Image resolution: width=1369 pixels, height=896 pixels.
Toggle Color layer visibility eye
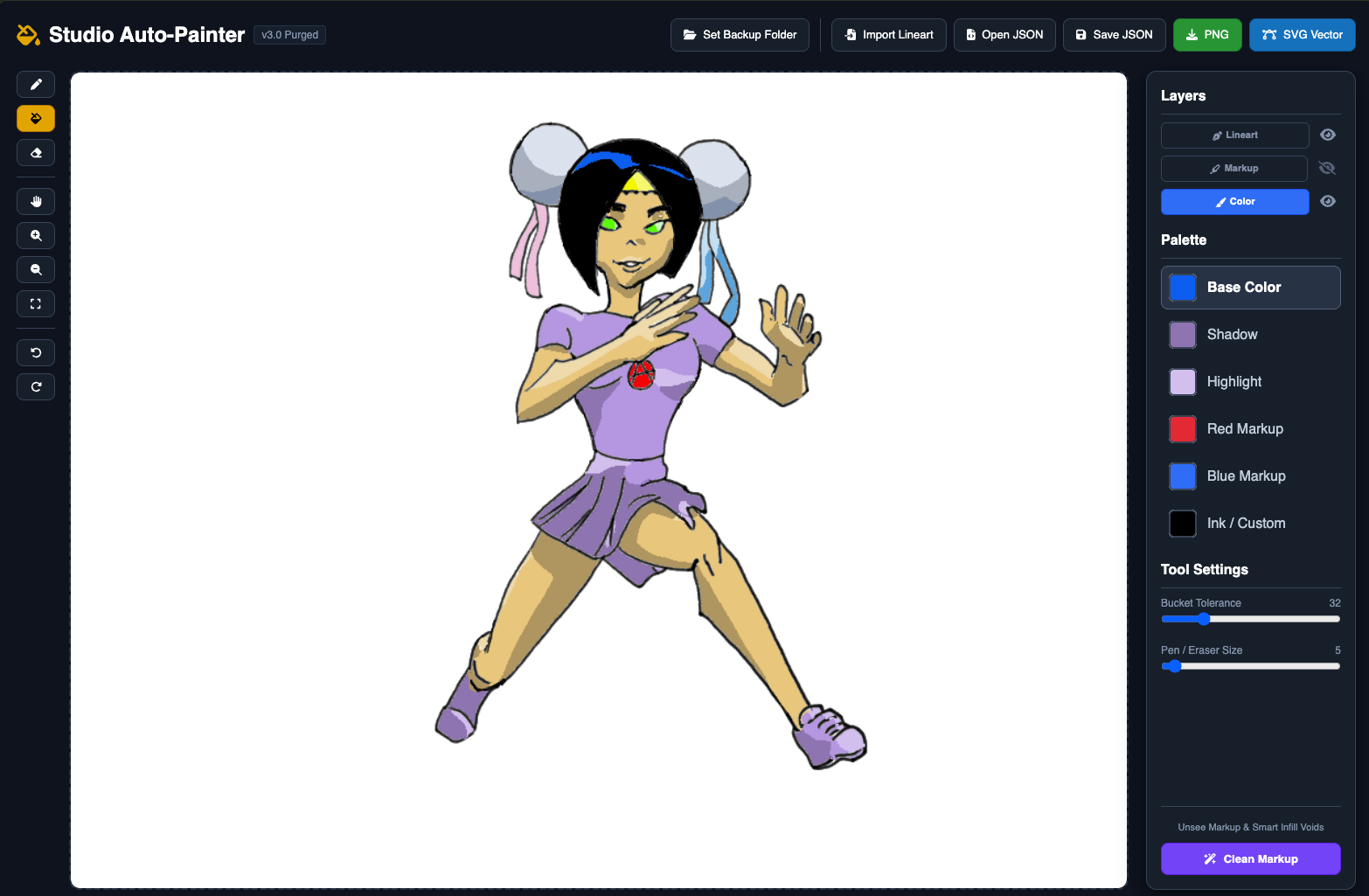click(x=1328, y=201)
